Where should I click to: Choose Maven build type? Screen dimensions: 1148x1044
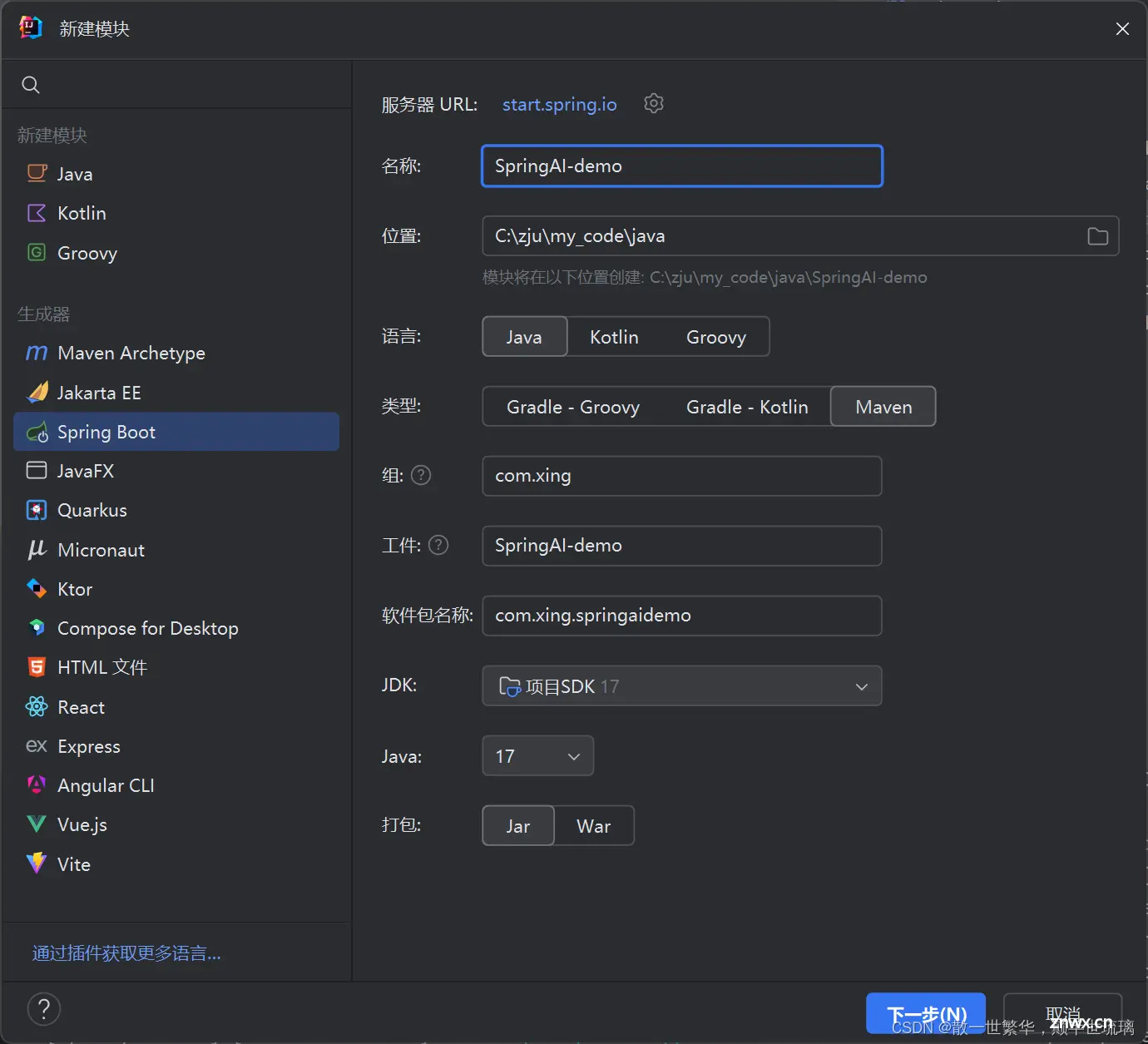[x=883, y=407]
